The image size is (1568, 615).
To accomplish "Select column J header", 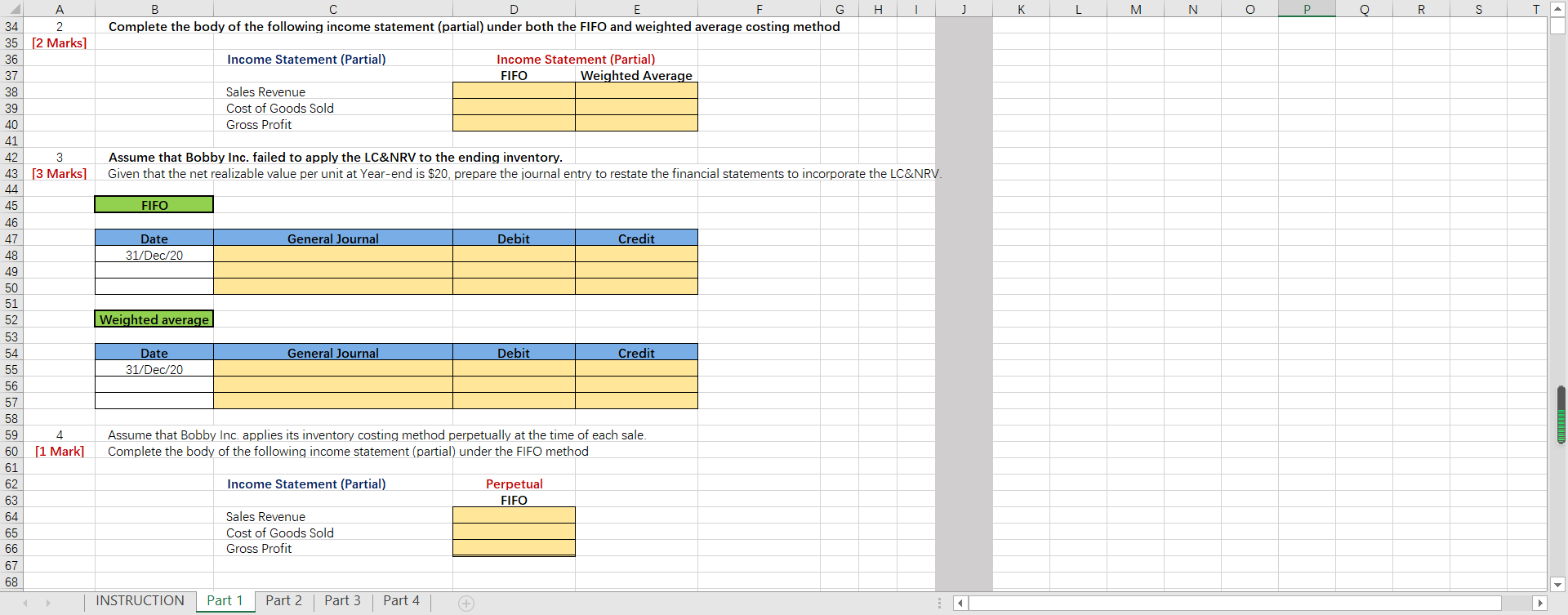I will [964, 9].
